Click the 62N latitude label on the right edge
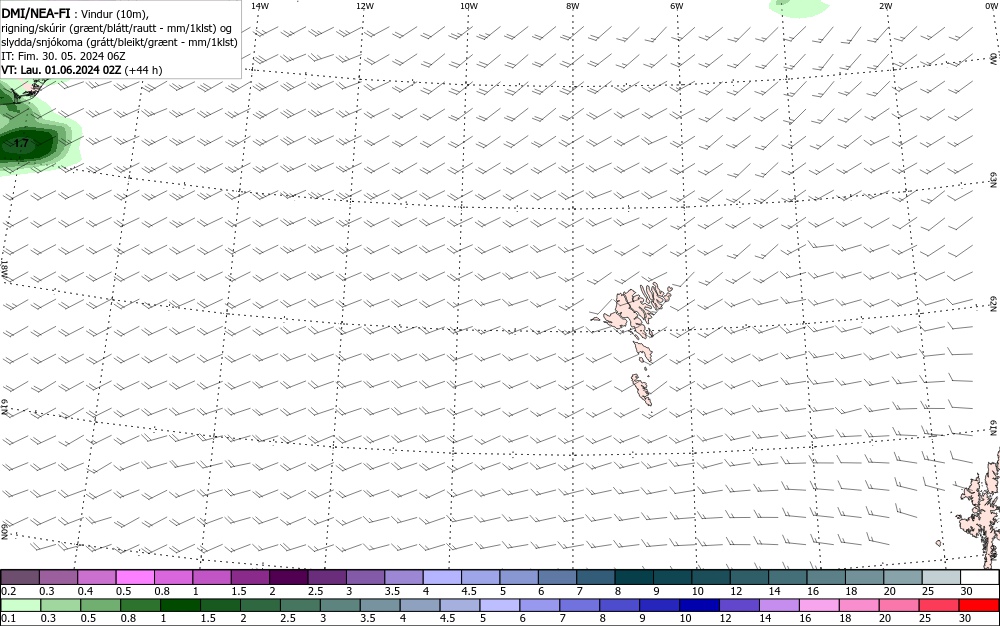The width and height of the screenshot is (1000, 626). coord(994,303)
